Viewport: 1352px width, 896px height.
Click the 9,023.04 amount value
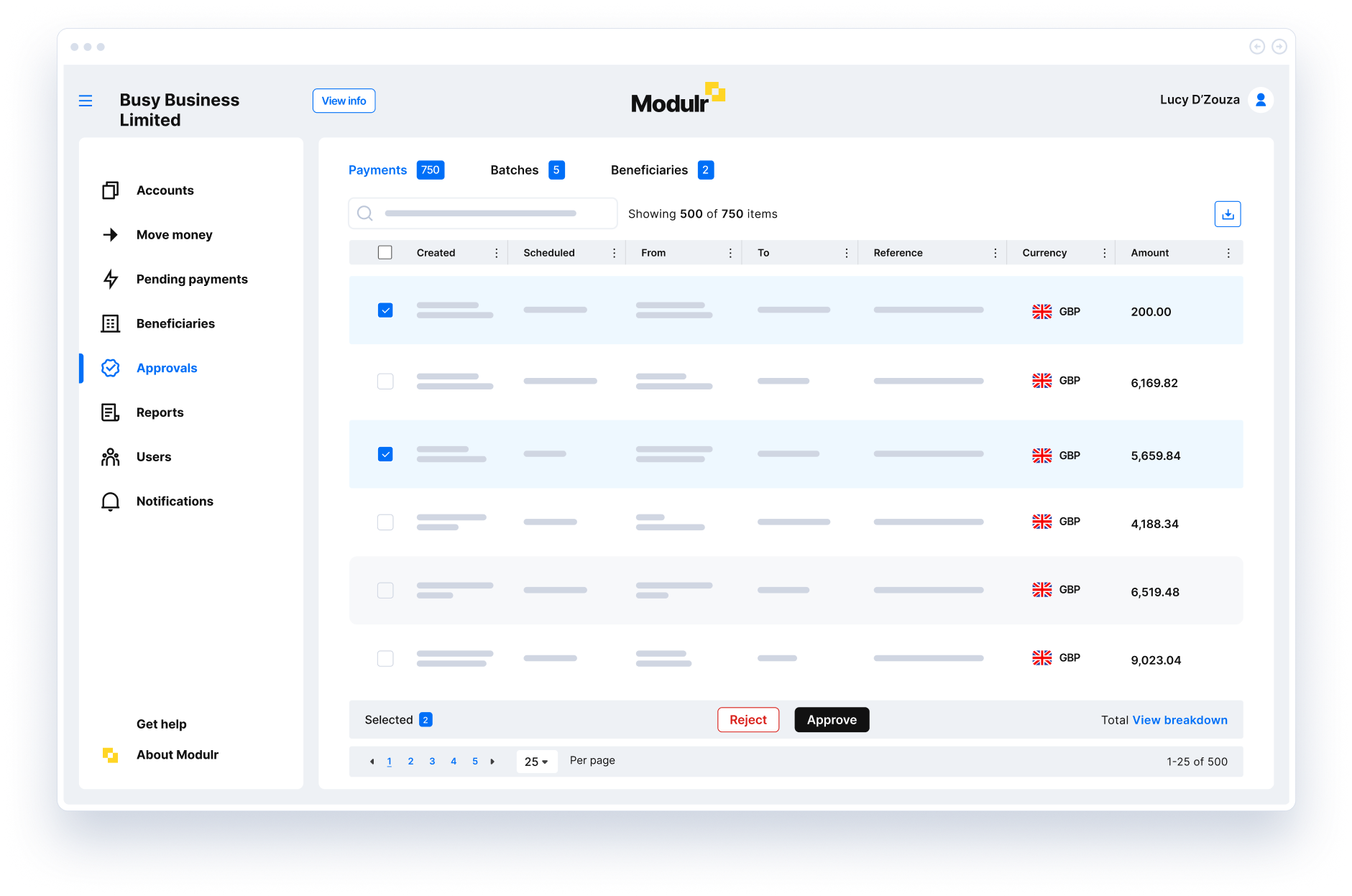point(1156,660)
